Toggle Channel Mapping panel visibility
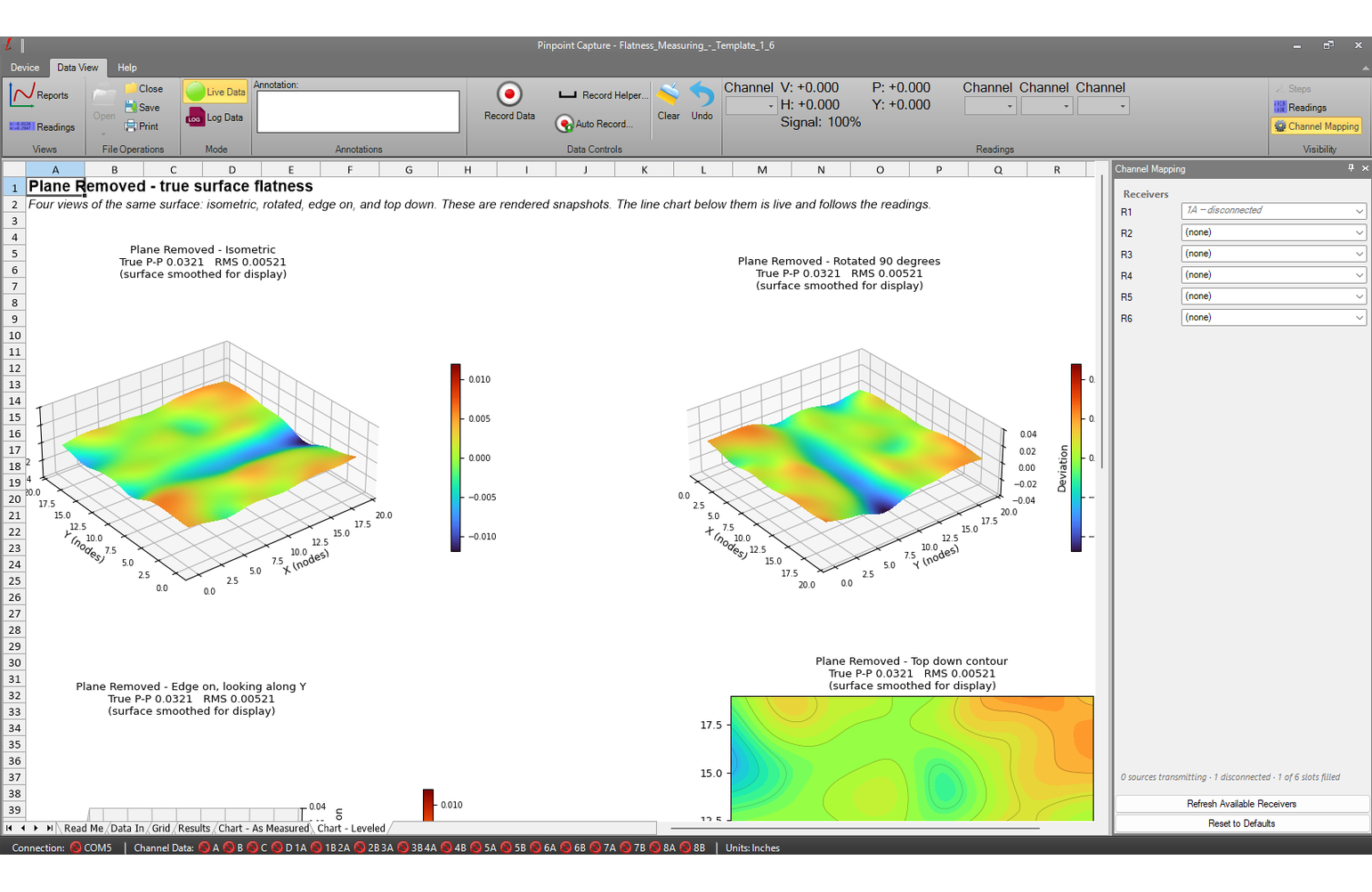The image size is (1372, 892). pyautogui.click(x=1316, y=126)
